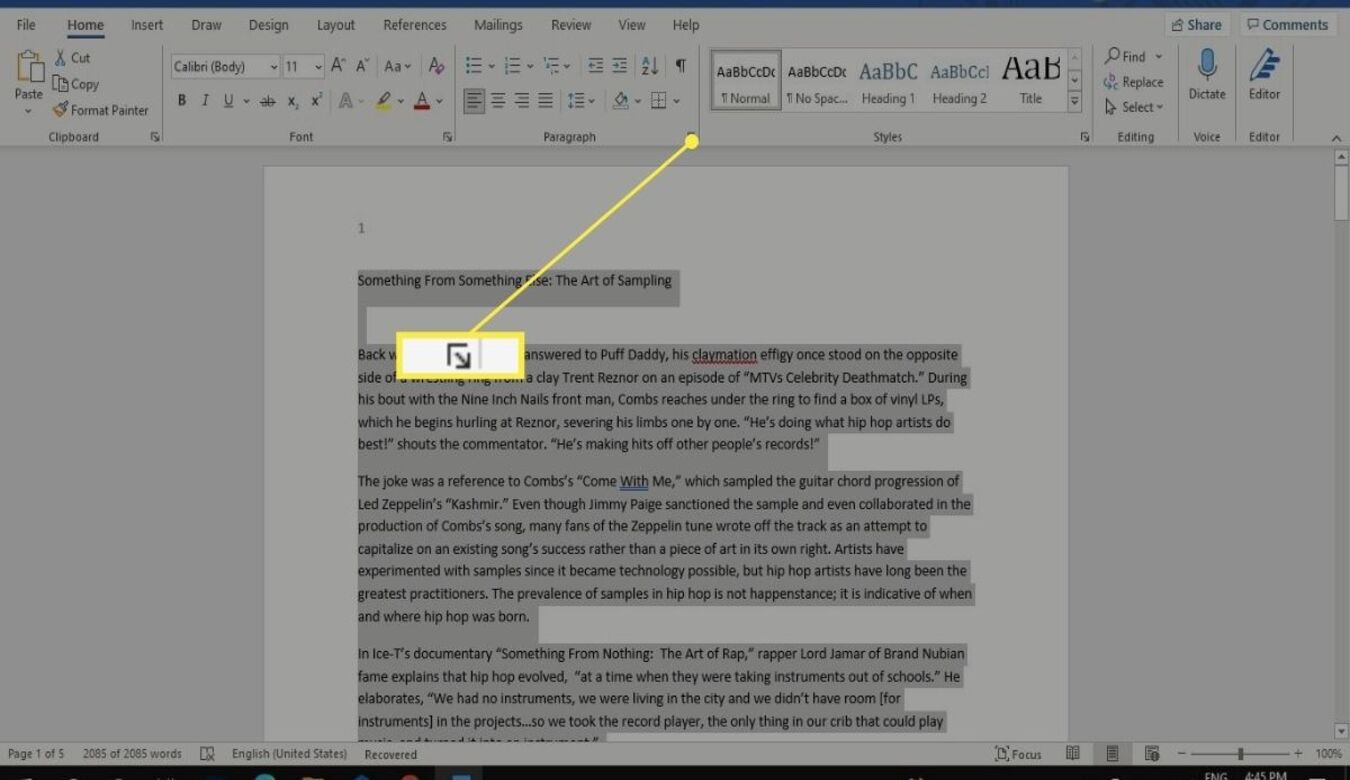Activate the Format Painter brush

(100, 110)
